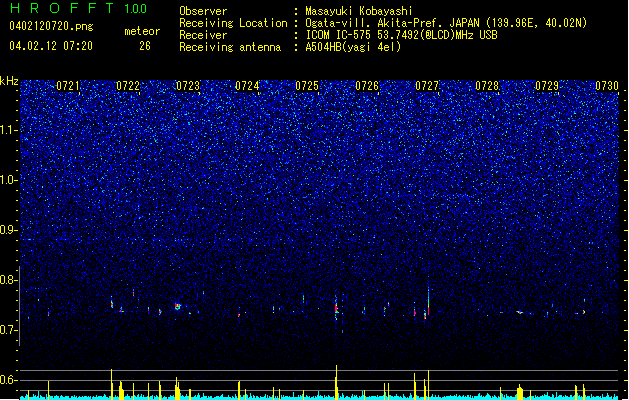Click the 0721 time marker

point(68,86)
